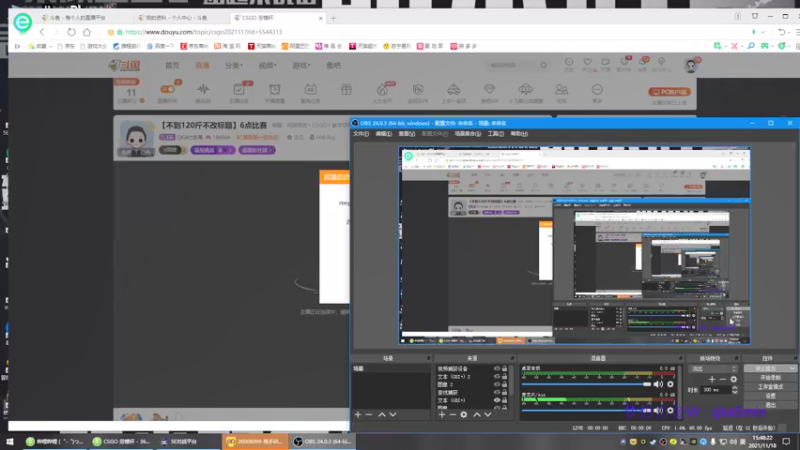Image resolution: width=800 pixels, height=450 pixels.
Task: Click 开始录制 button in OBS Controls
Action: click(770, 378)
